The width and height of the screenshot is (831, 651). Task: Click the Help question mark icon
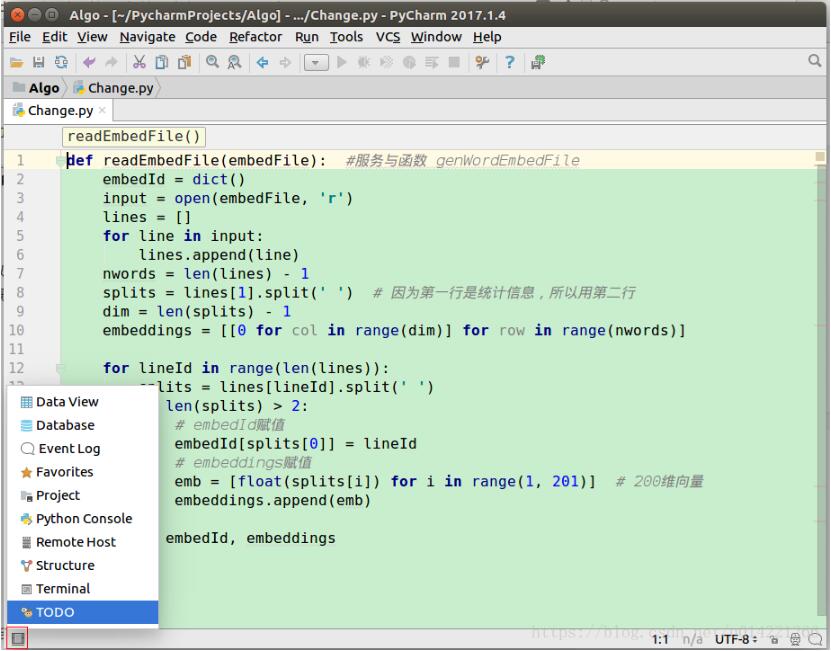click(508, 62)
